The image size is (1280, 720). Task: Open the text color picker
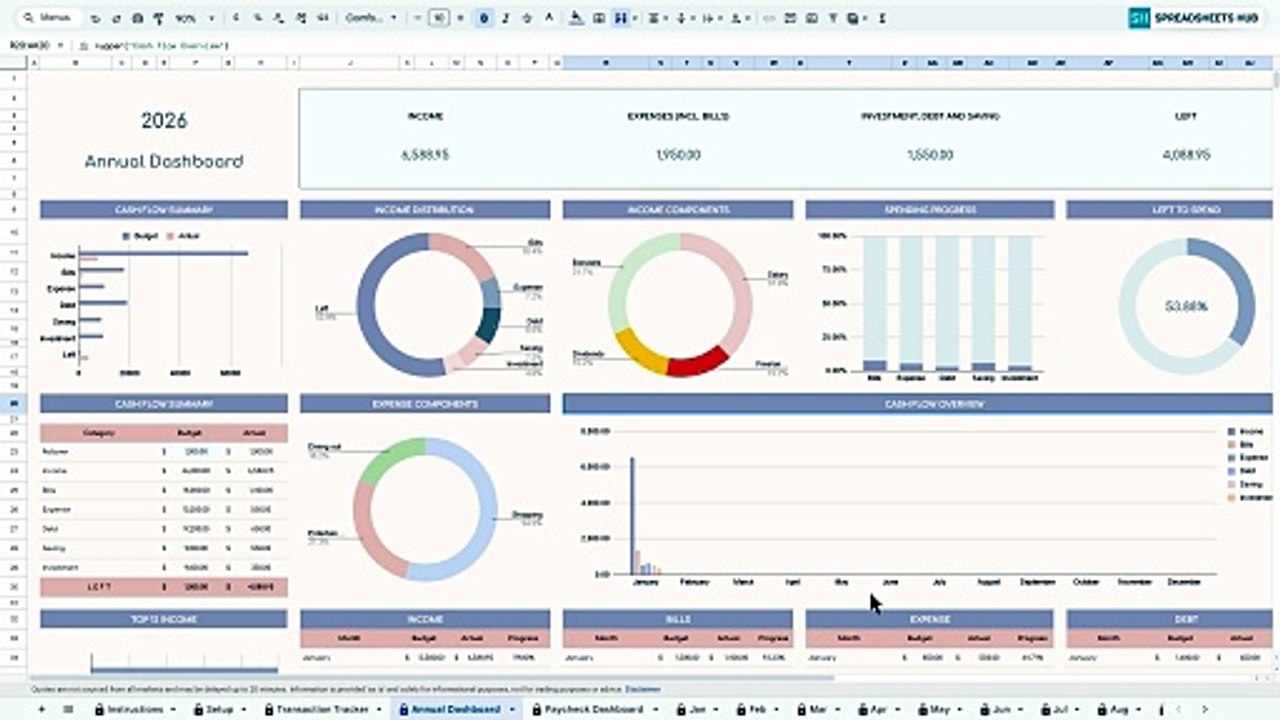[549, 18]
